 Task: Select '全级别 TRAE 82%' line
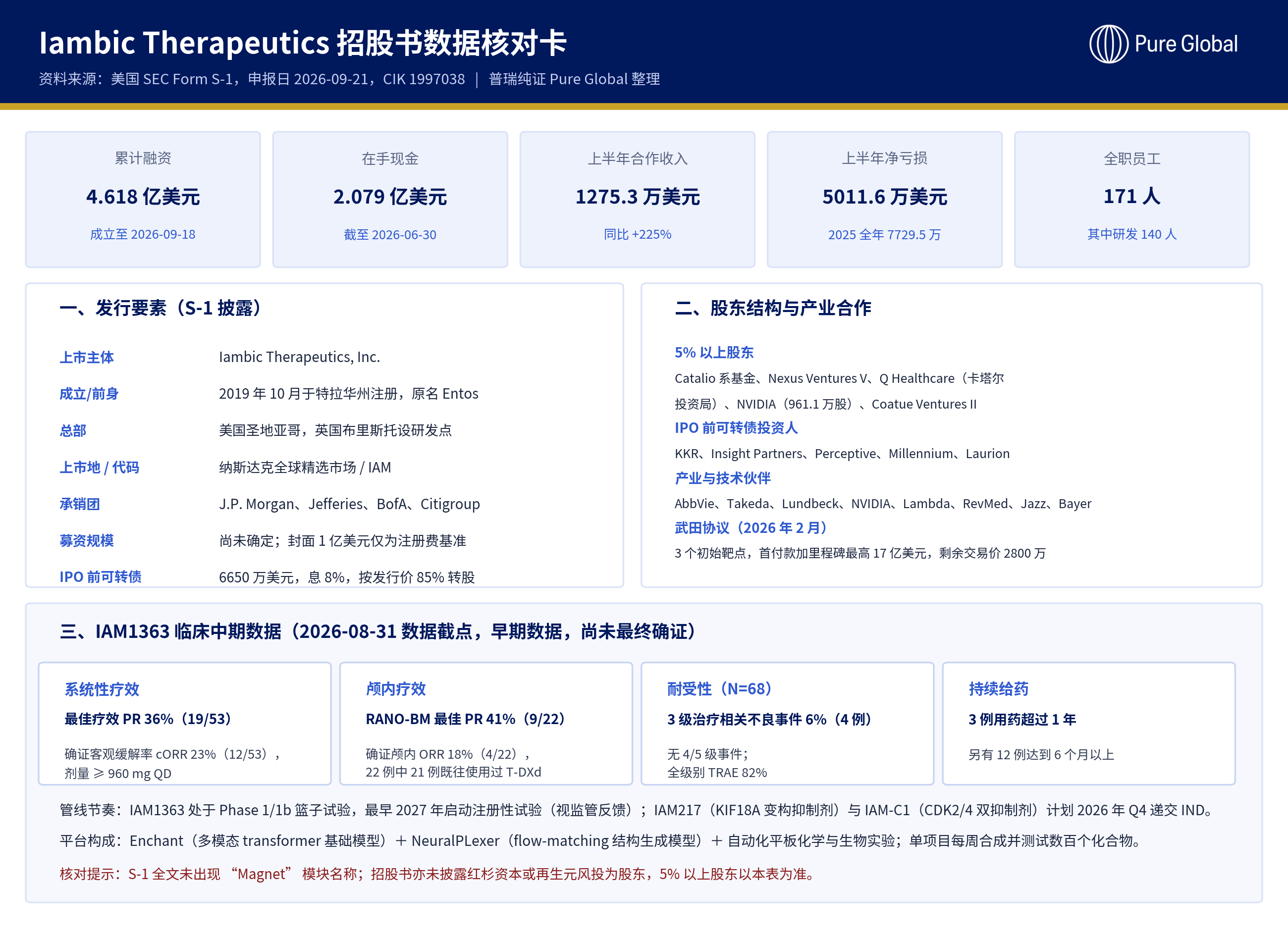point(717,773)
